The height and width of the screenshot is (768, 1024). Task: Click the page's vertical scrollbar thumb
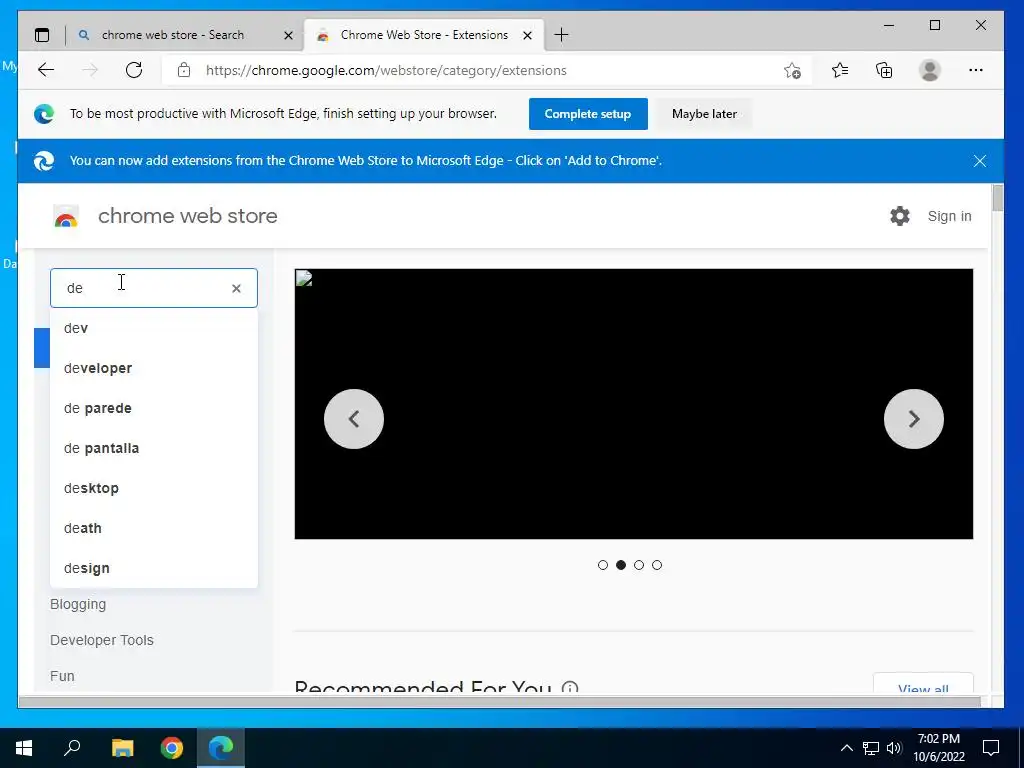pos(997,198)
